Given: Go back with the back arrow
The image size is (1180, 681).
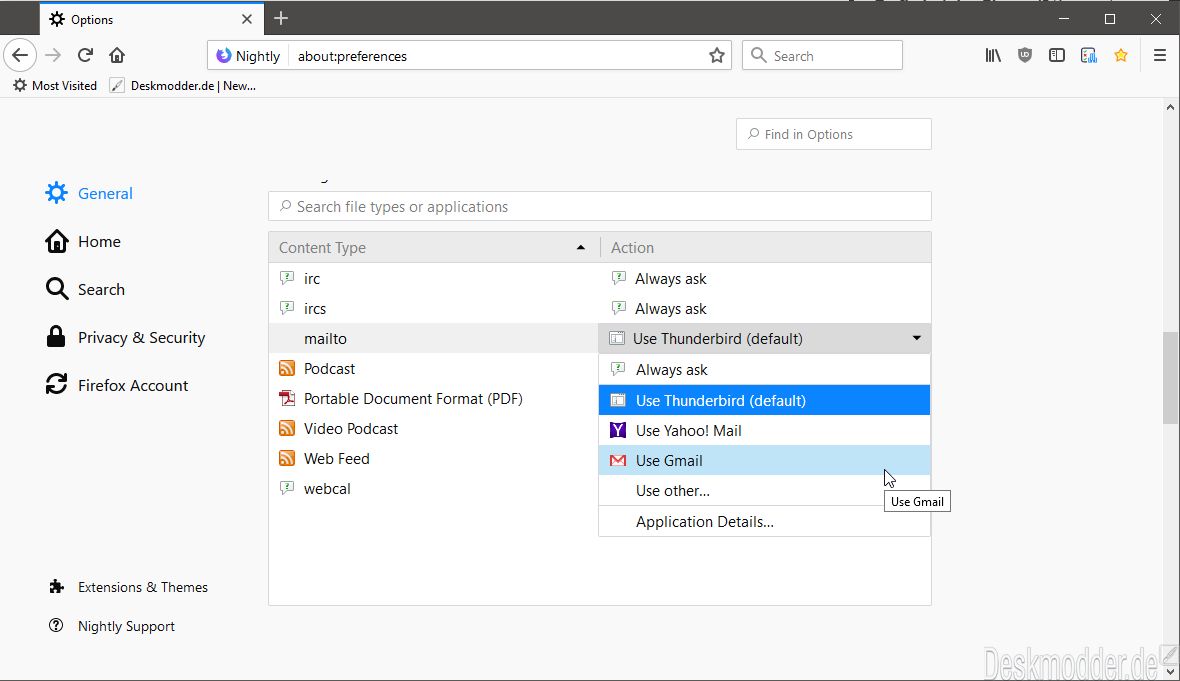Looking at the screenshot, I should (20, 55).
